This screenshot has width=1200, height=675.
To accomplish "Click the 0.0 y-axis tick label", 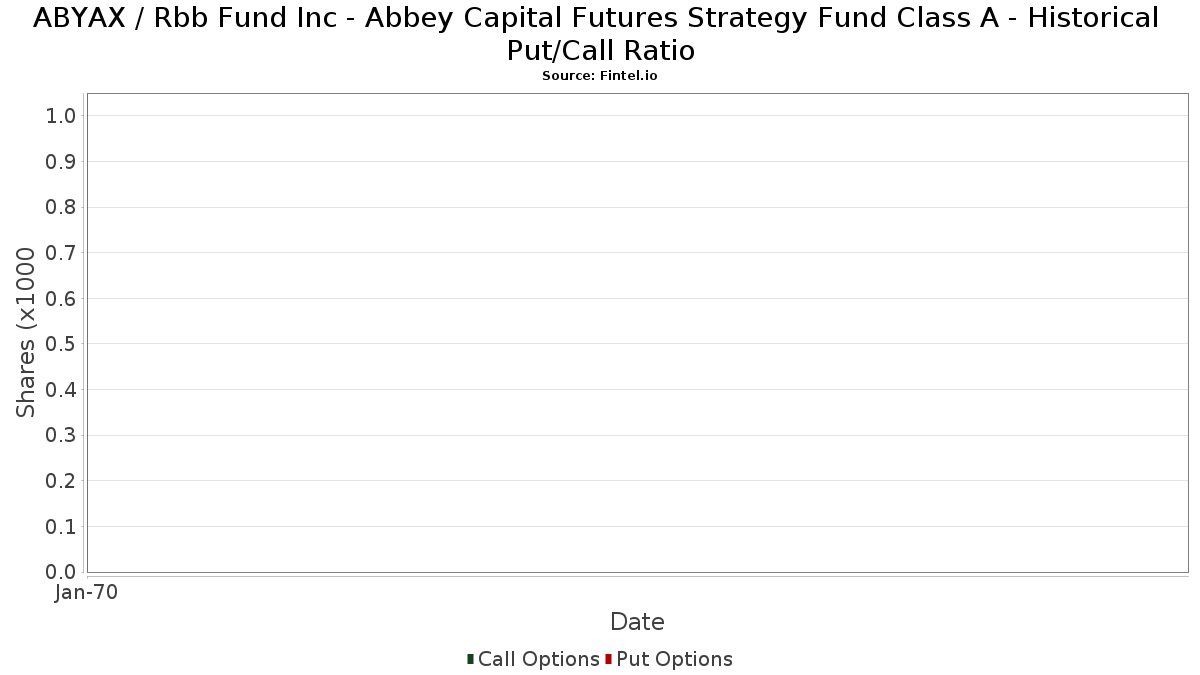I will 61,572.
